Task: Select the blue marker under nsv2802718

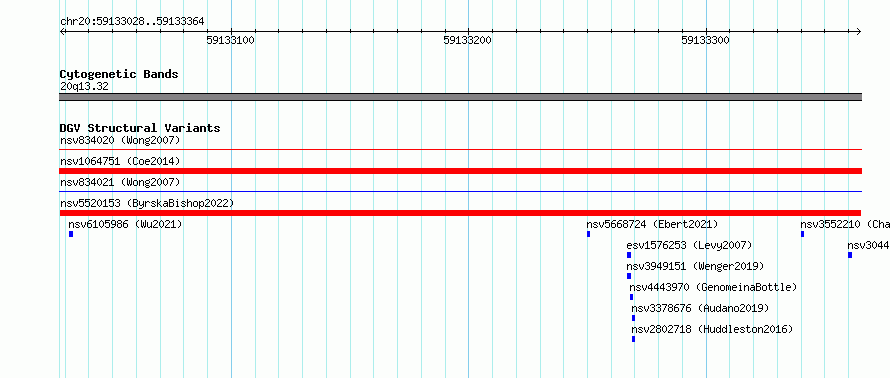Action: 633,339
